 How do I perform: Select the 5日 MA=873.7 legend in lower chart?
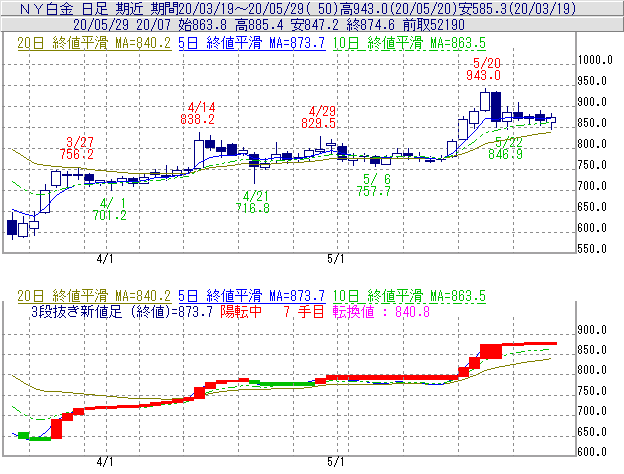(x=252, y=296)
